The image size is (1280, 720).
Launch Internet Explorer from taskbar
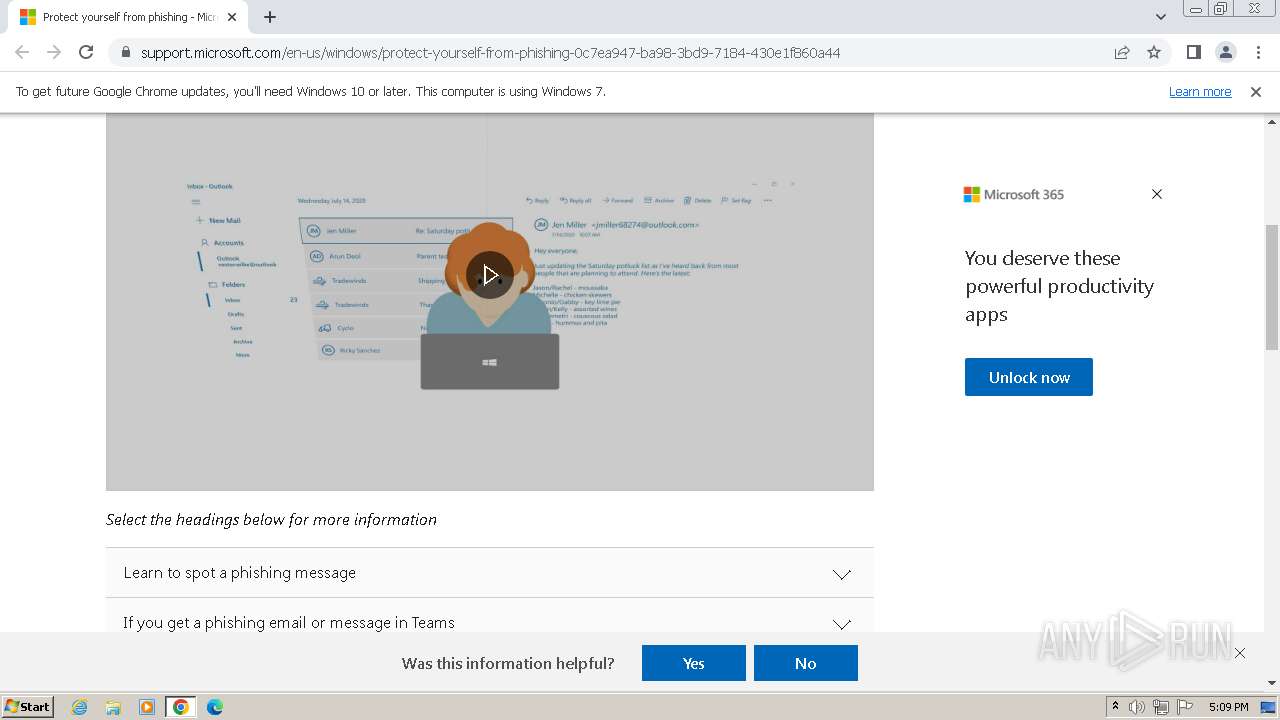(80, 707)
